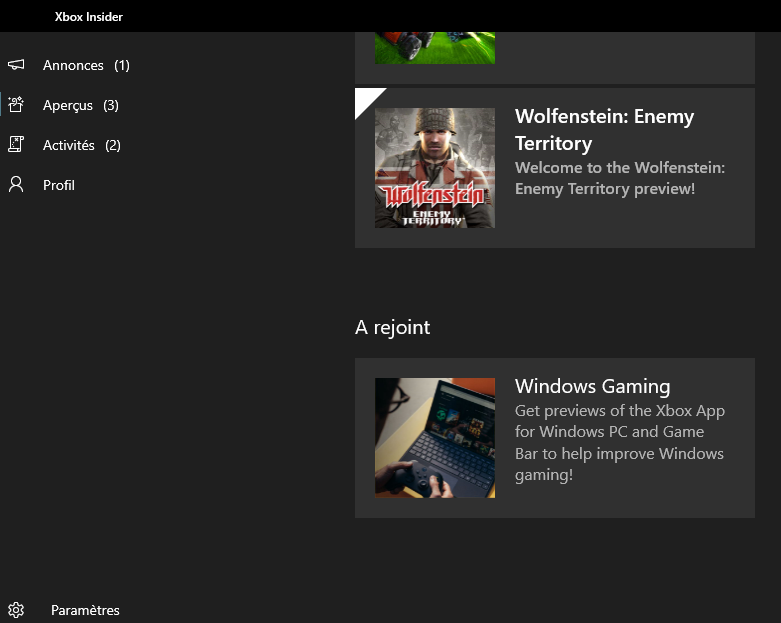The width and height of the screenshot is (781, 623).
Task: Click the Aperçus sparkle box icon
Action: (x=16, y=105)
